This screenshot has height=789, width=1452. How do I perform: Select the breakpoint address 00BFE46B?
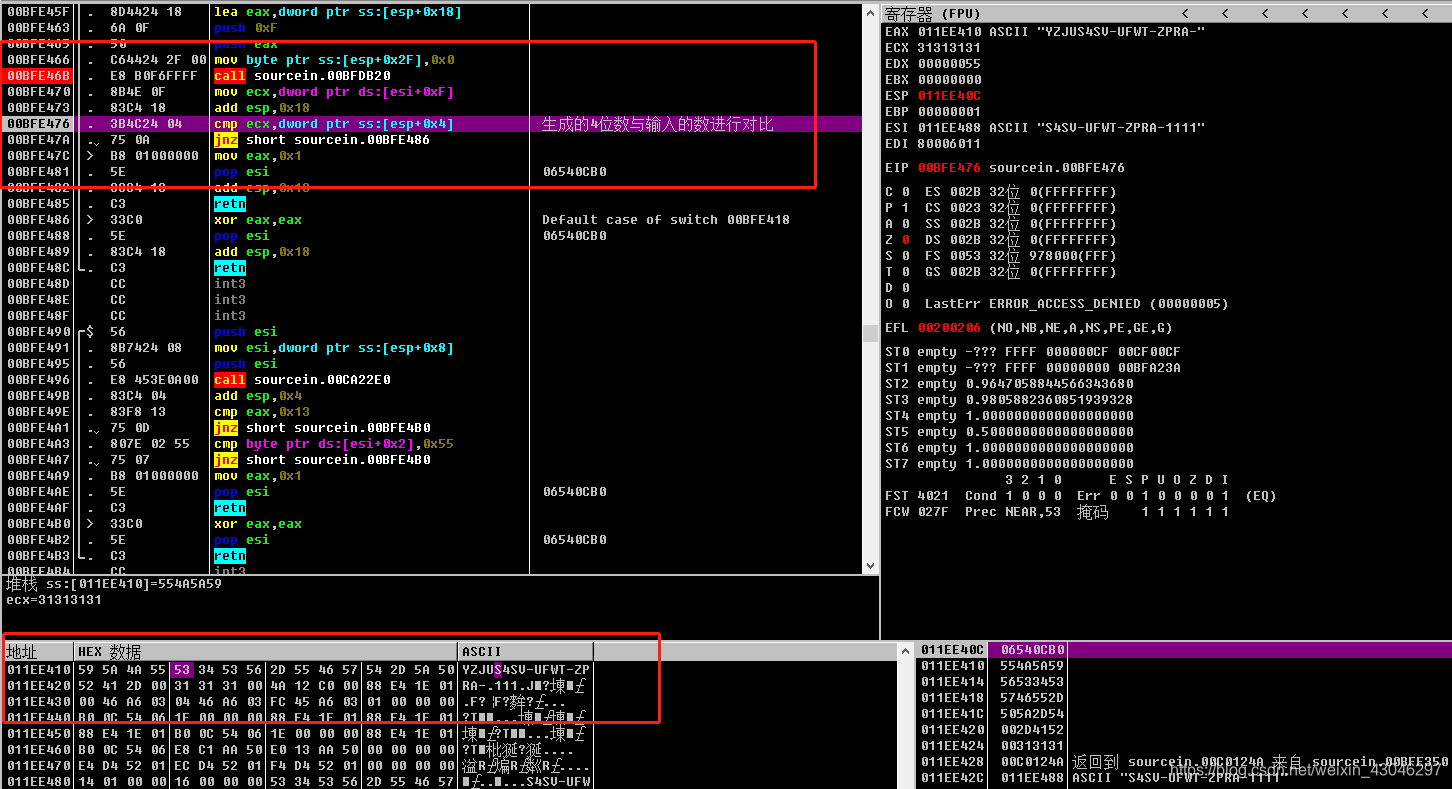38,76
